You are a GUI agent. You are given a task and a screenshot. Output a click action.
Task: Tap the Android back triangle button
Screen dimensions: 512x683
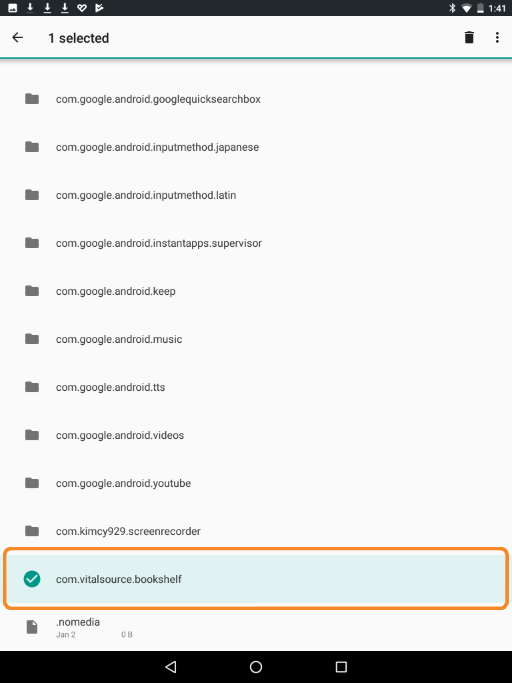(x=171, y=667)
